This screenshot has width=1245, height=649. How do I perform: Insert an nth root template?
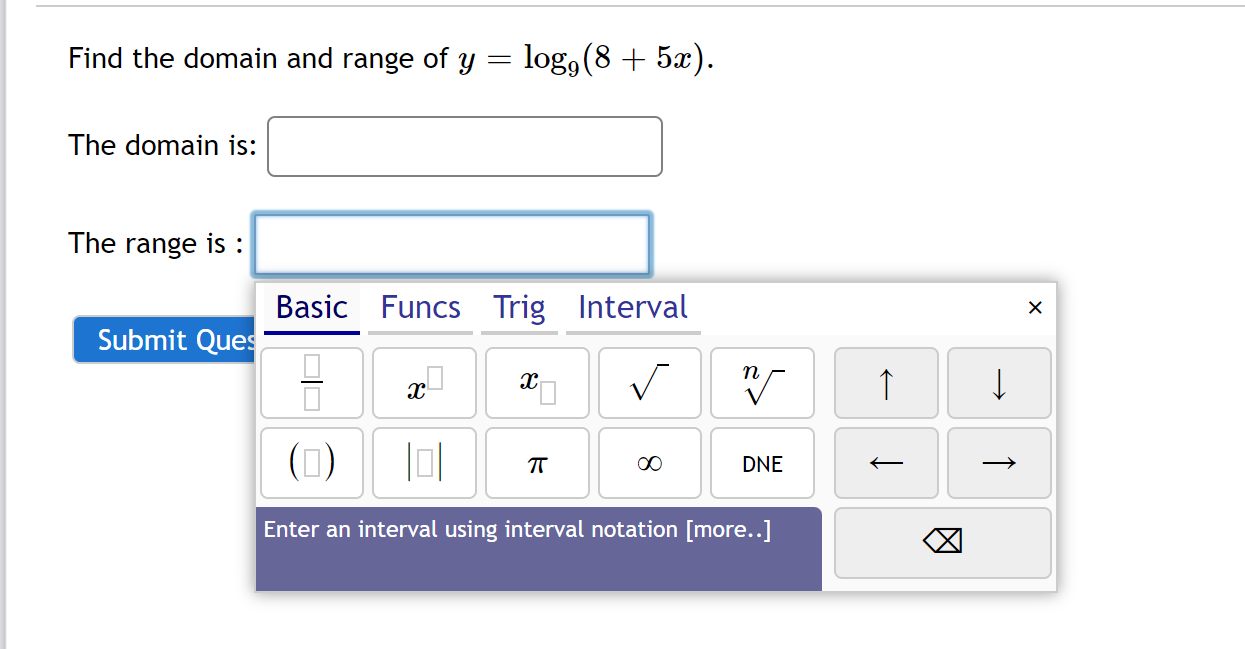(762, 382)
